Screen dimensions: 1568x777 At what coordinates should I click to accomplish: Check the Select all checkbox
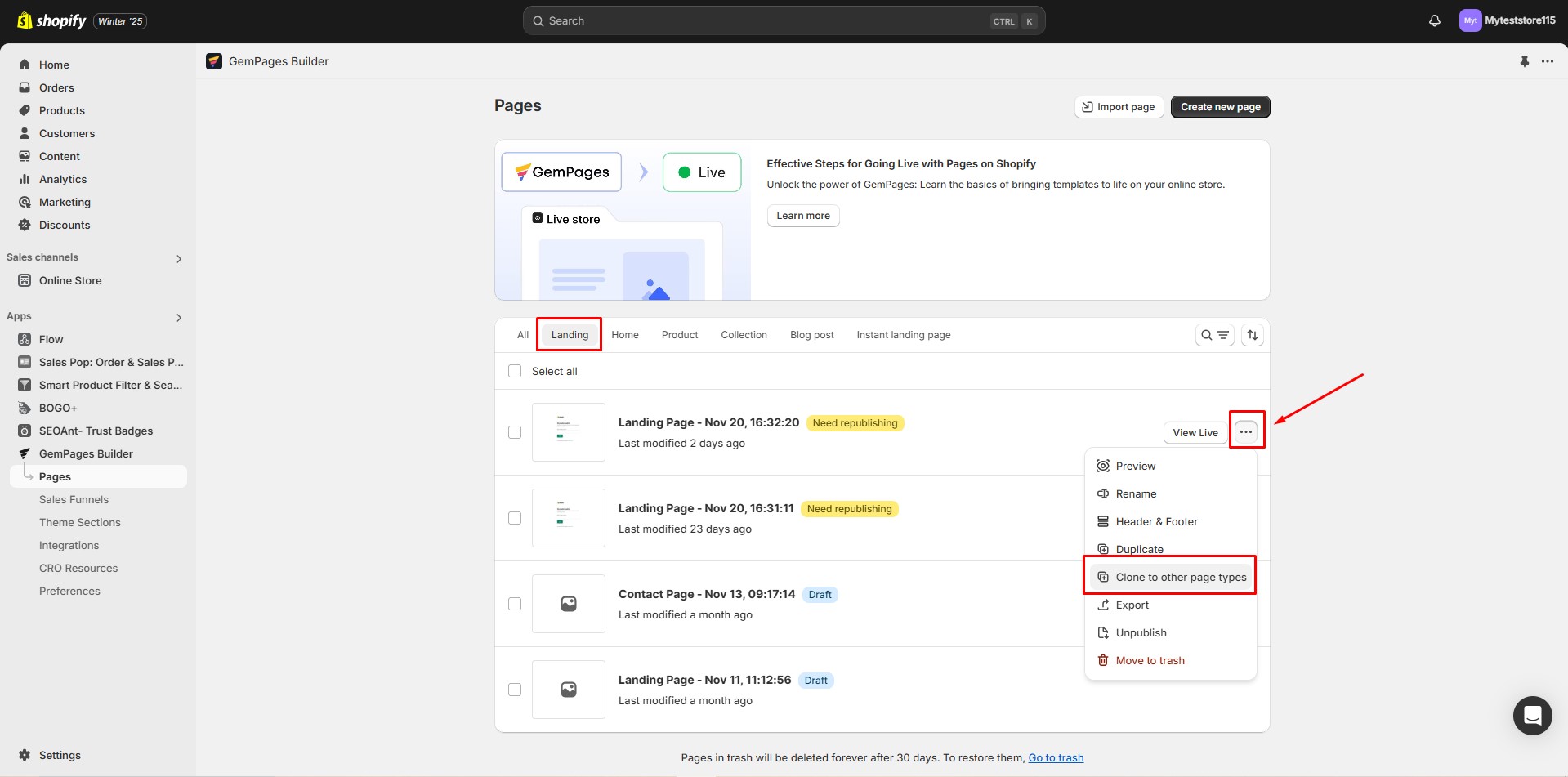click(x=515, y=371)
